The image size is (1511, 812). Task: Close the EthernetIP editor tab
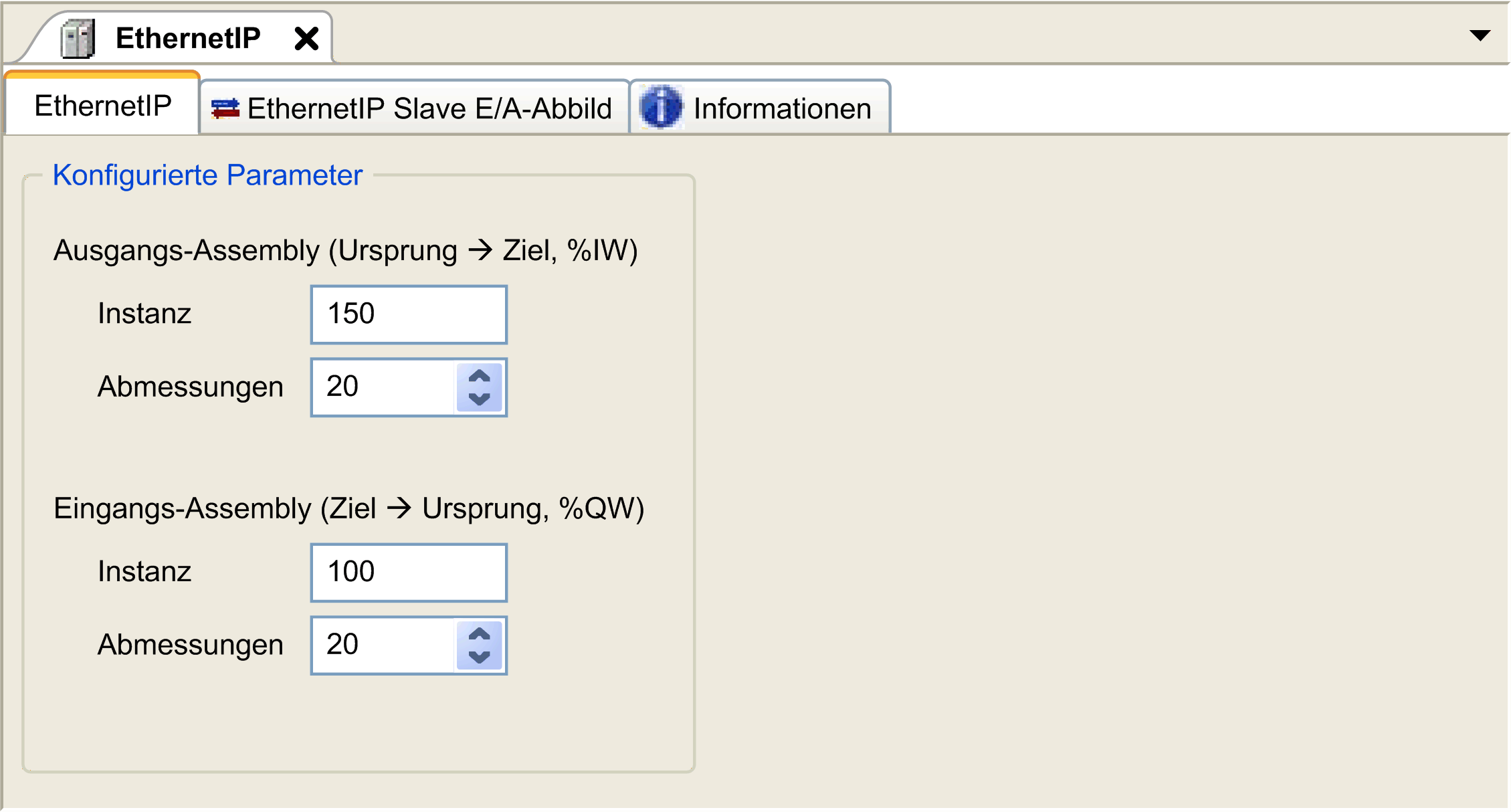click(306, 39)
